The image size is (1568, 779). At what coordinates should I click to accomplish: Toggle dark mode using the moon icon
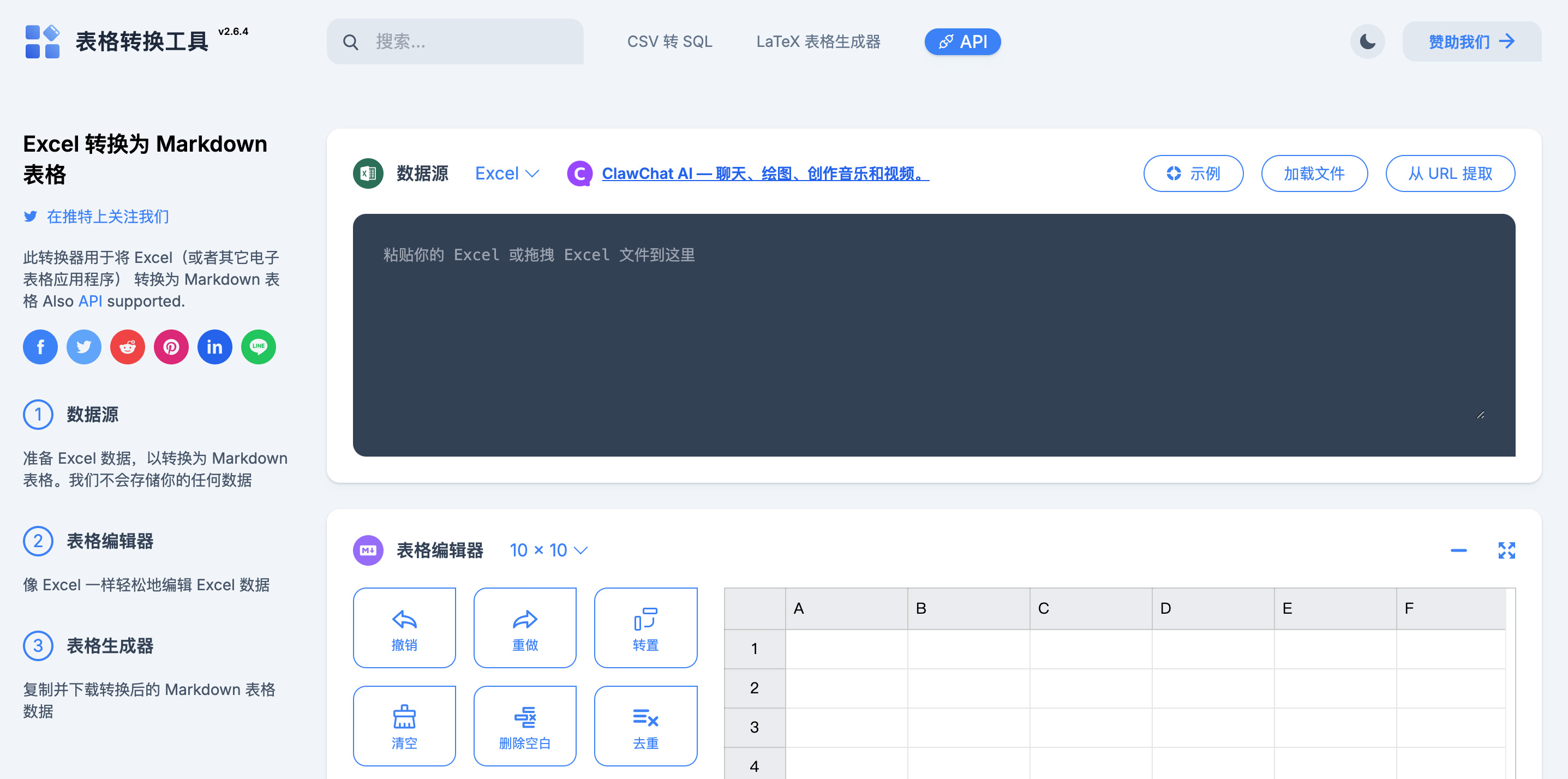point(1366,41)
